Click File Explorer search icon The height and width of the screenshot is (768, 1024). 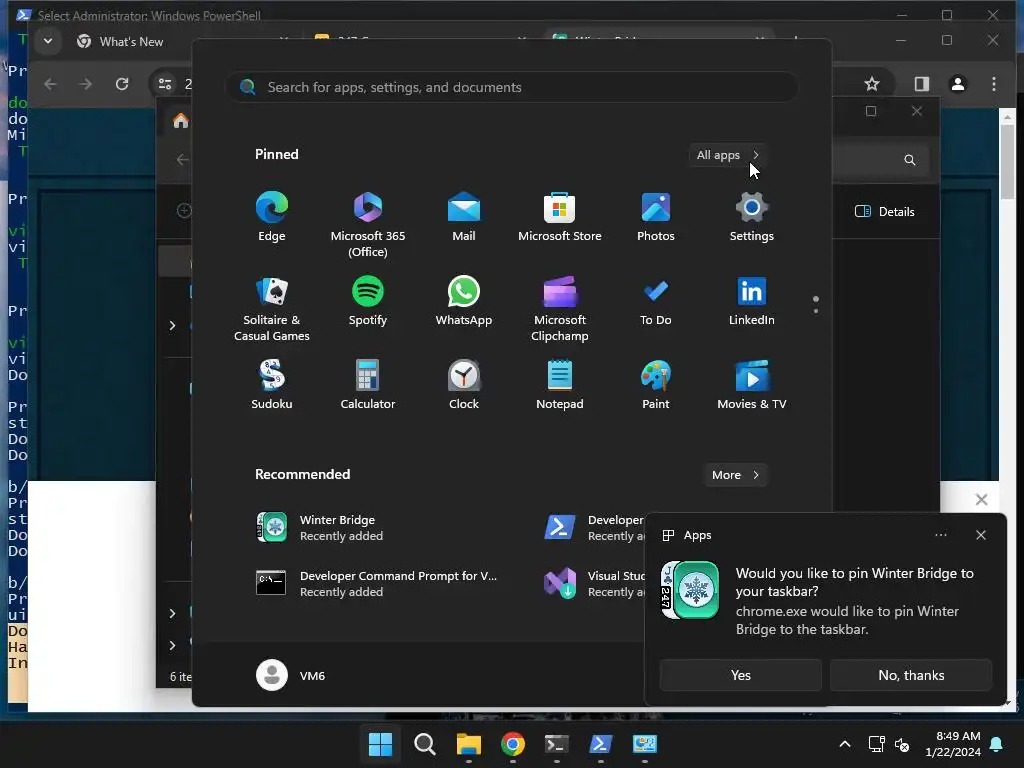[910, 160]
